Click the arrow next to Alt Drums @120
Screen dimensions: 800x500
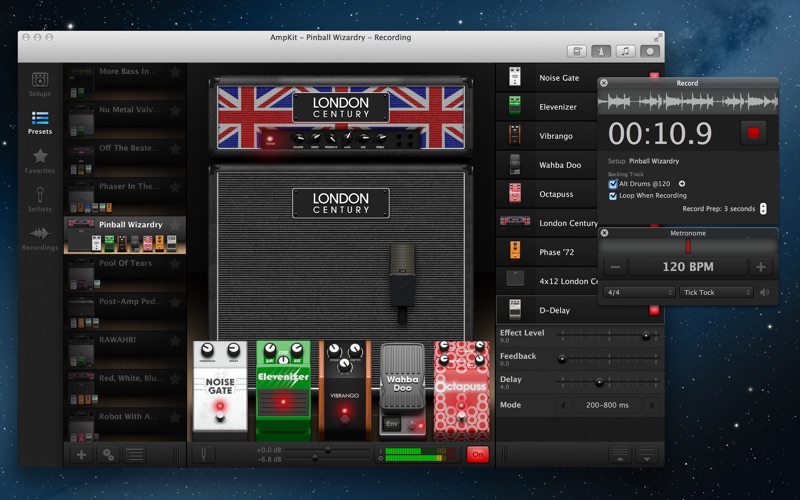click(x=682, y=184)
